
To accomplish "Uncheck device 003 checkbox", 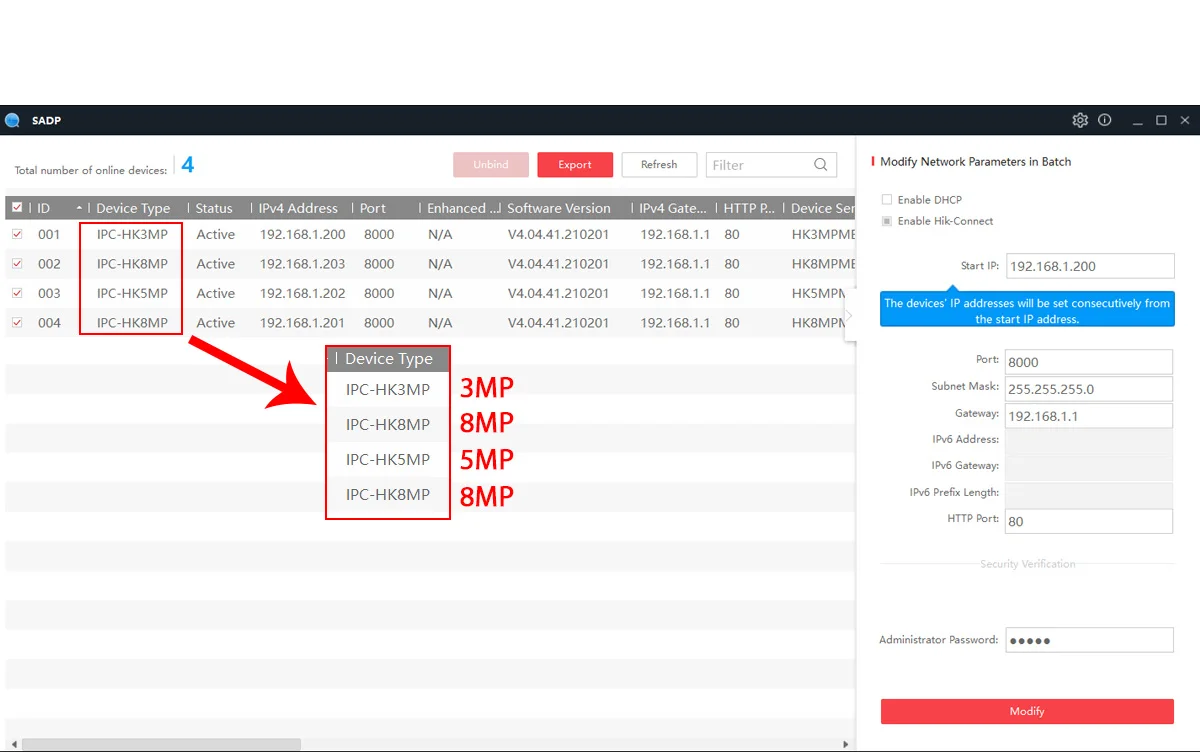I will [17, 293].
